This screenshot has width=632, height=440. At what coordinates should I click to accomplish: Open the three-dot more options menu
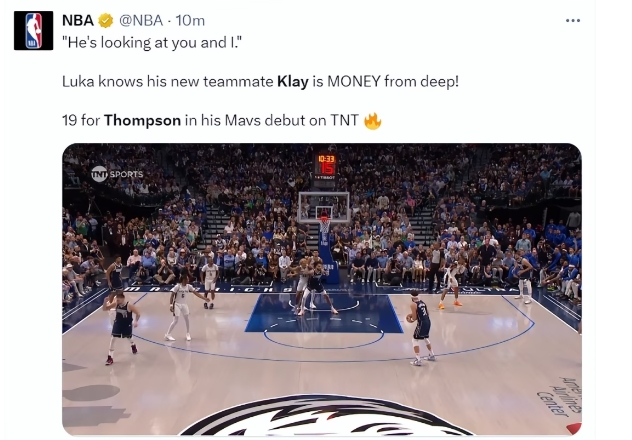click(x=573, y=20)
